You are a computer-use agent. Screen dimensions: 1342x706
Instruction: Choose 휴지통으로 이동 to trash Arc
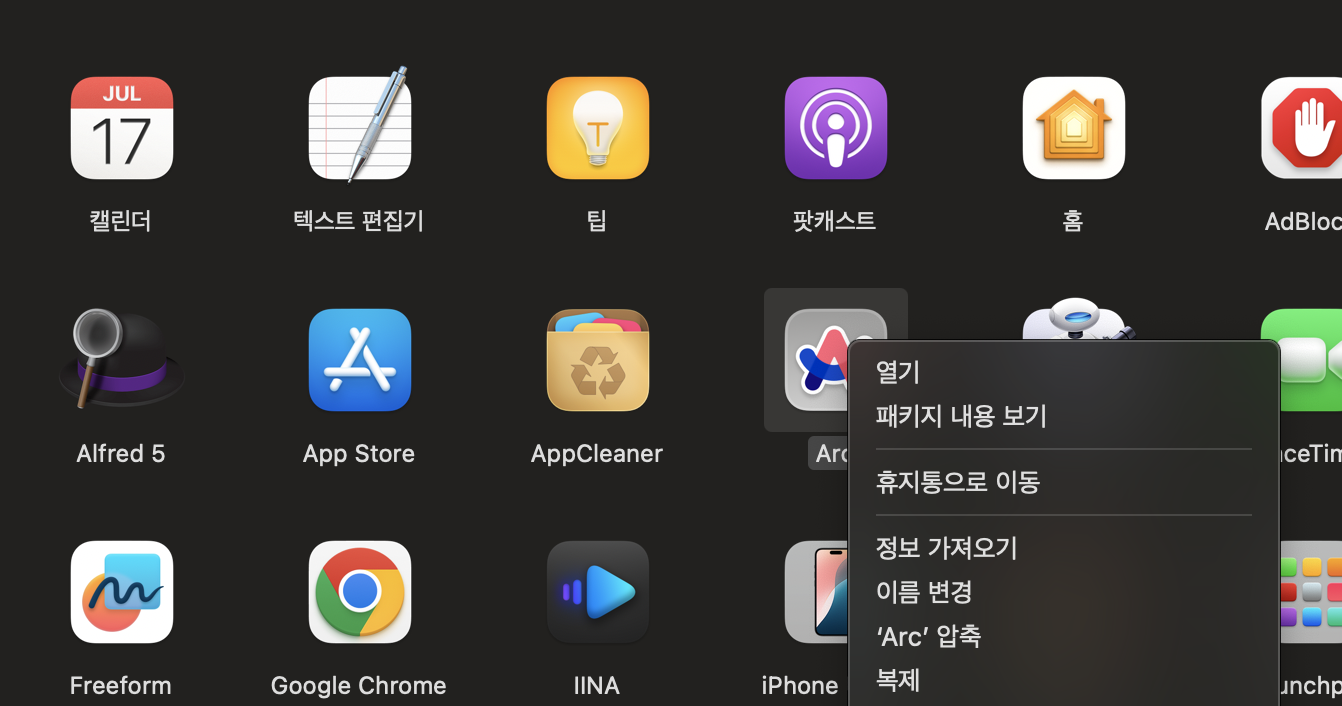tap(1064, 482)
